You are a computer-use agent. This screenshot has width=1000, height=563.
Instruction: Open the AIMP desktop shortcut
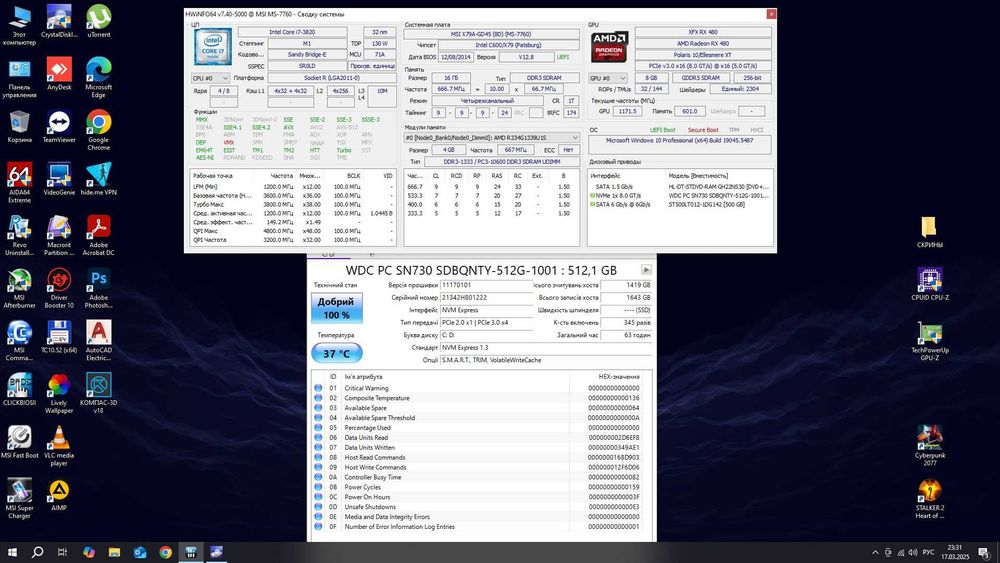point(59,495)
